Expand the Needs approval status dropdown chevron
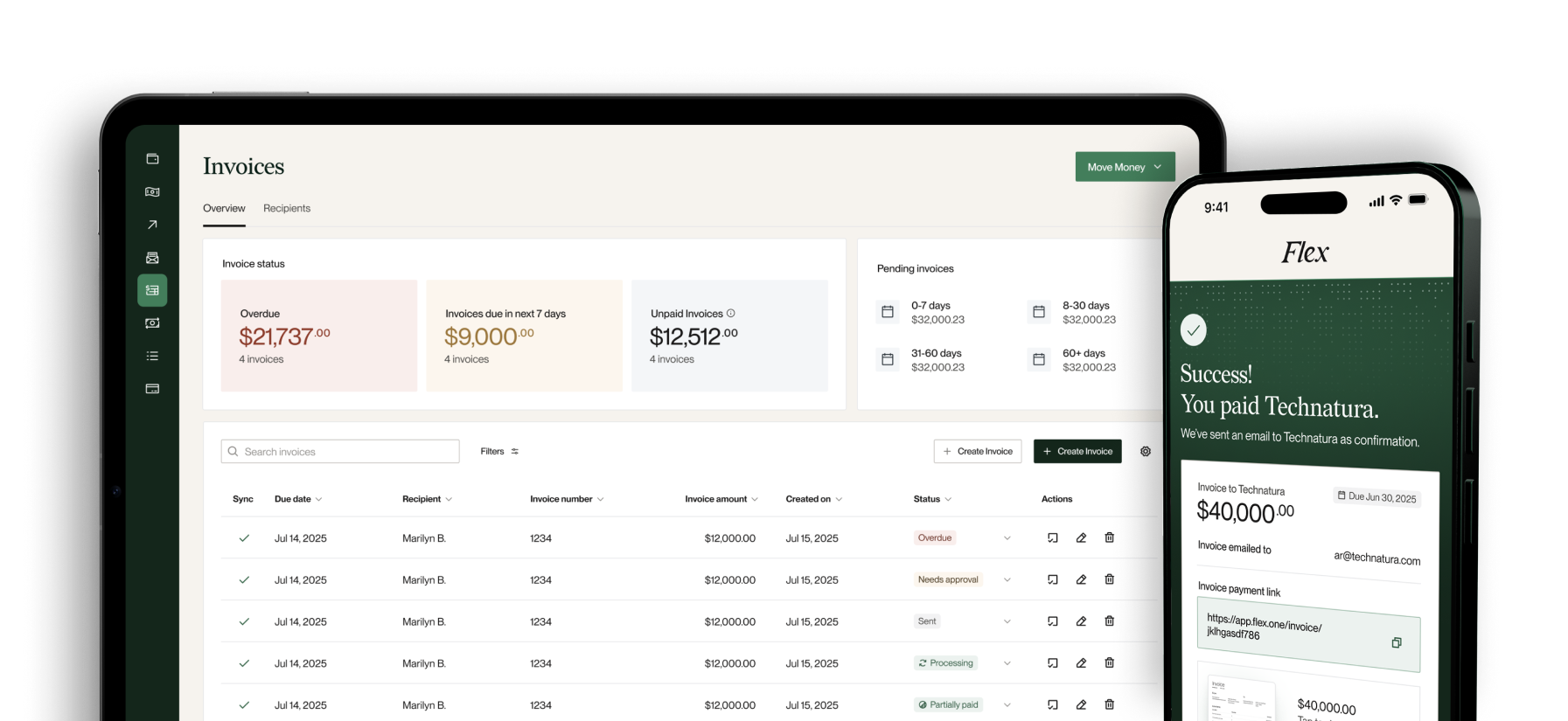Screen dimensions: 1568x721 [1007, 580]
